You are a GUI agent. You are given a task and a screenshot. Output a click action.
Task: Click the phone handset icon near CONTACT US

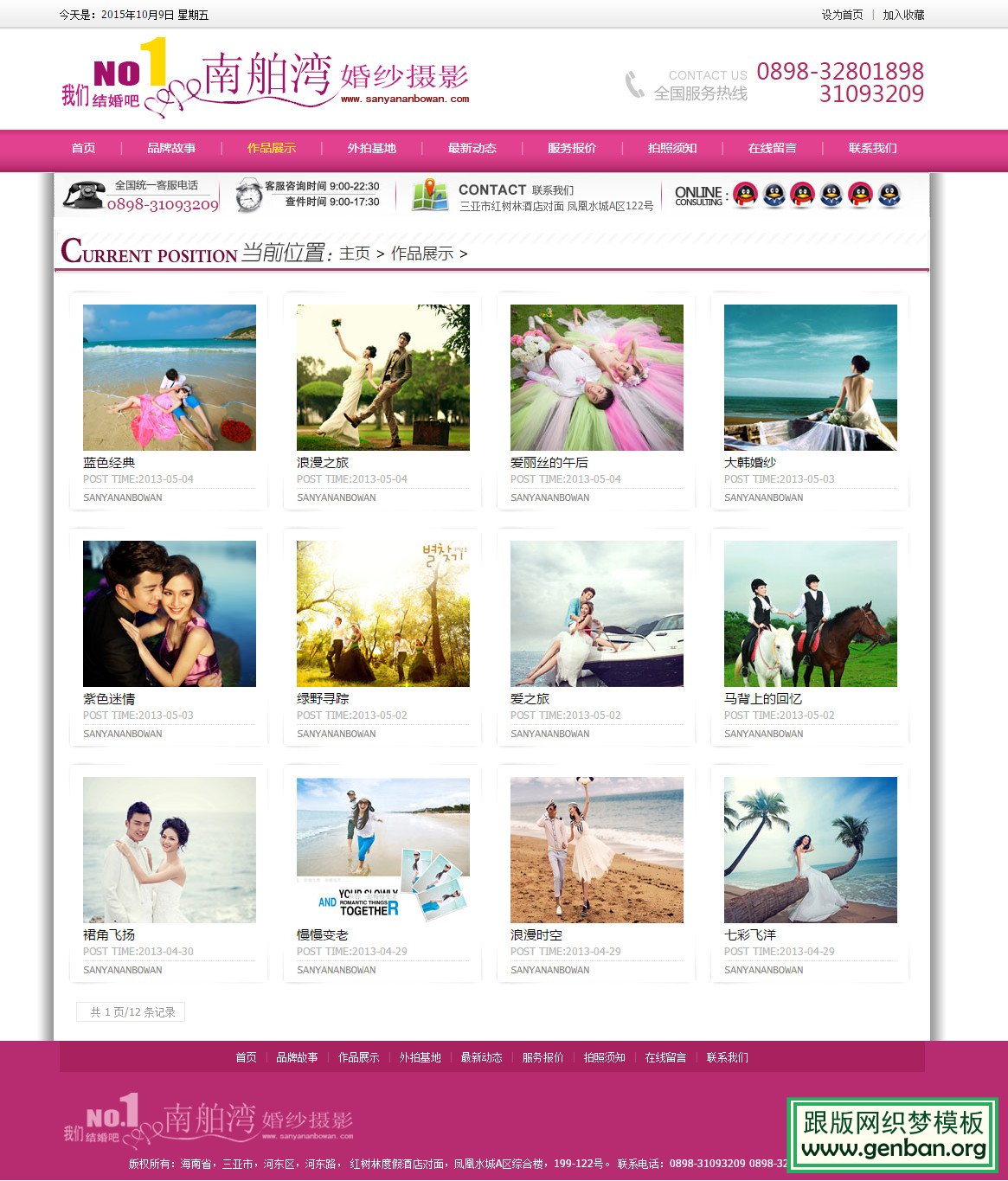point(635,85)
